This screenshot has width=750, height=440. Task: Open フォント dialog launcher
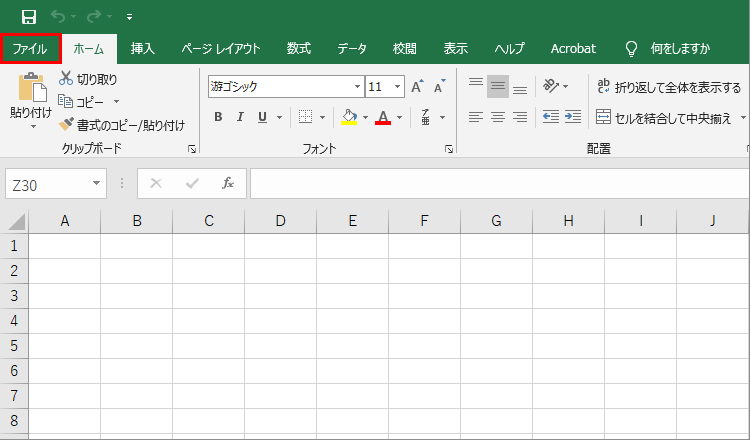tap(449, 149)
